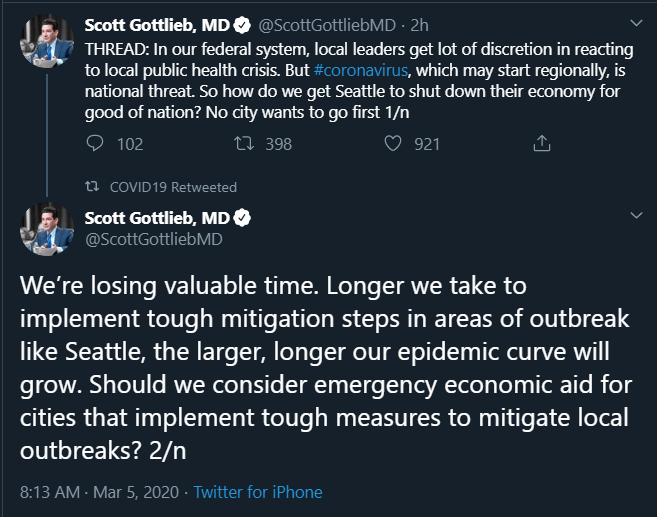Click the retweet icon on first tweet
Viewport: 657px width, 517px height.
[243, 143]
